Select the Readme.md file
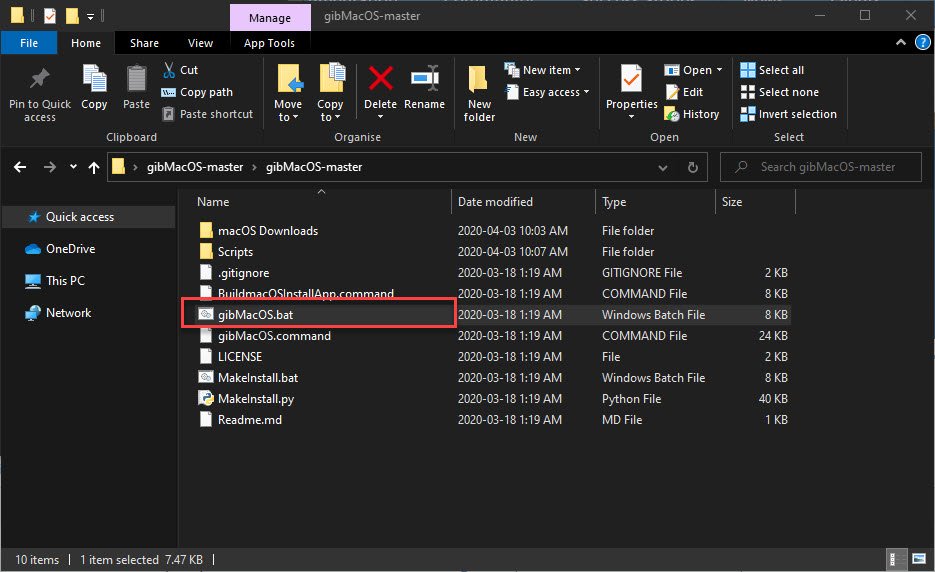Screen dimensions: 935x572 coord(249,420)
